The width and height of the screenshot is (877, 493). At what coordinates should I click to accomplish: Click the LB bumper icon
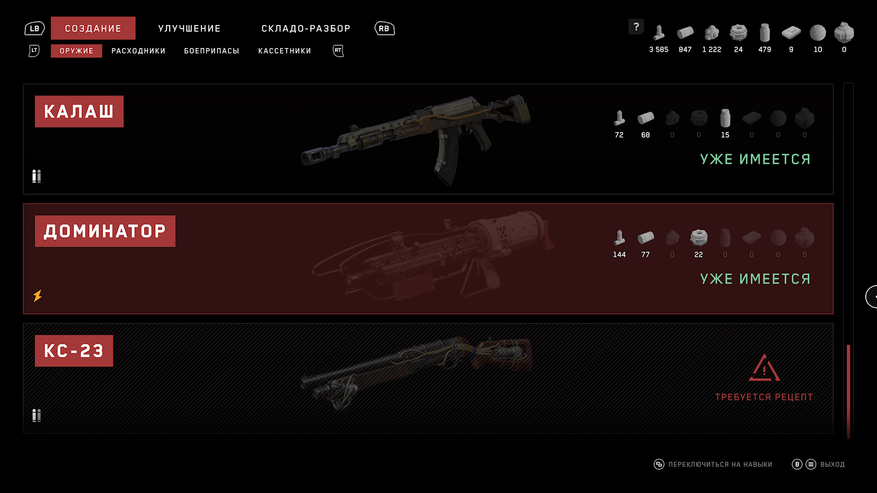tap(35, 28)
